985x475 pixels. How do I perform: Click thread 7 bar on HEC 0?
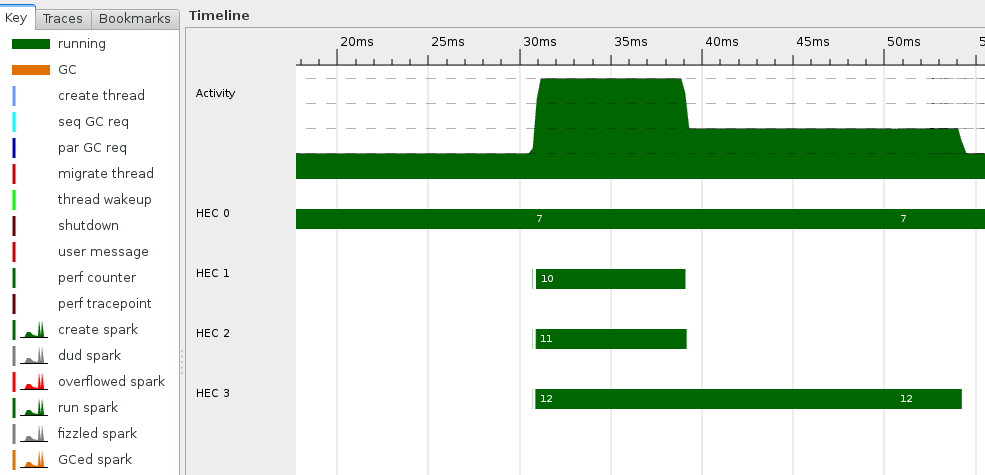tap(640, 219)
